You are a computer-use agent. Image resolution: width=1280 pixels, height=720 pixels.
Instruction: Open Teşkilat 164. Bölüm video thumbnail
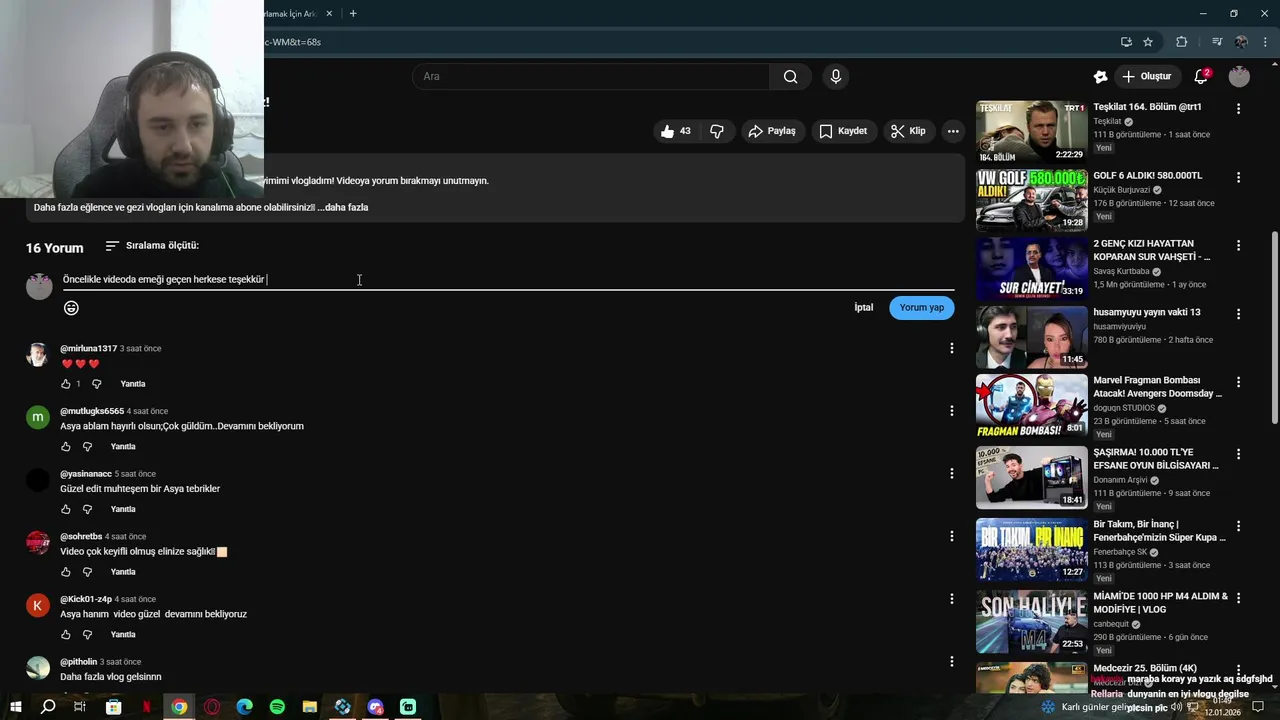point(1031,131)
